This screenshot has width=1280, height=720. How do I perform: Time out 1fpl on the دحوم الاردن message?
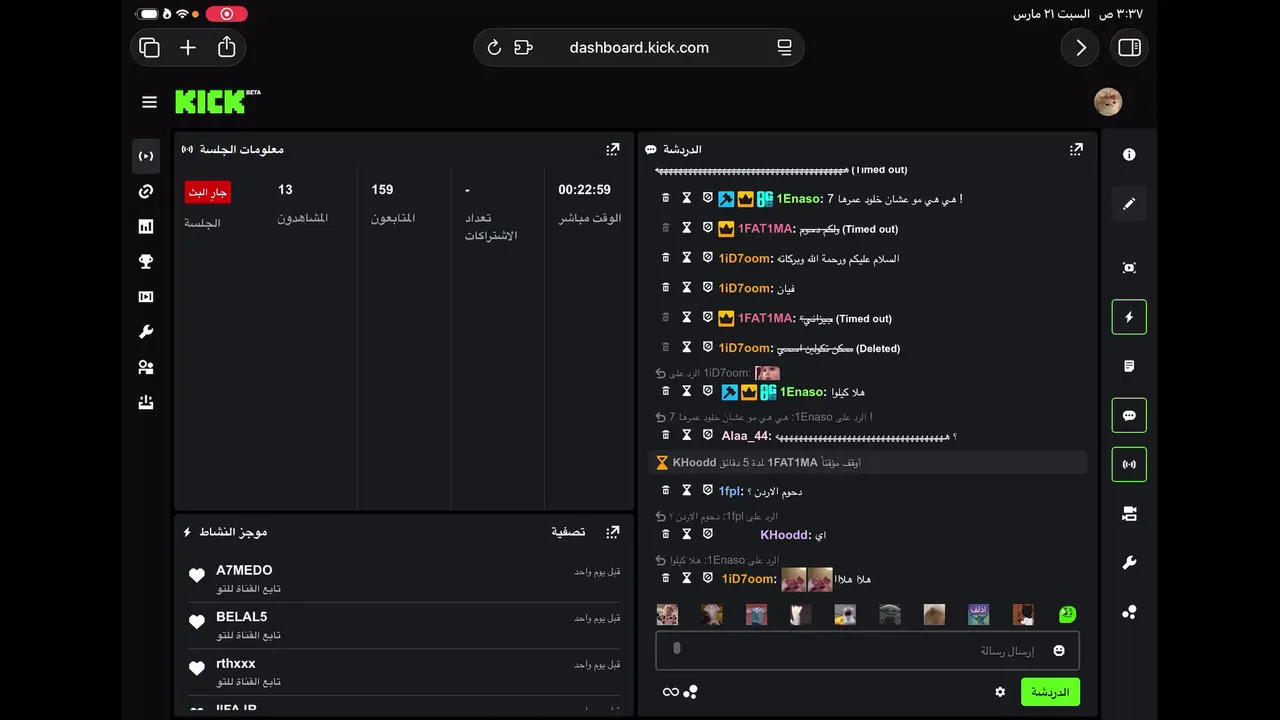pyautogui.click(x=687, y=491)
